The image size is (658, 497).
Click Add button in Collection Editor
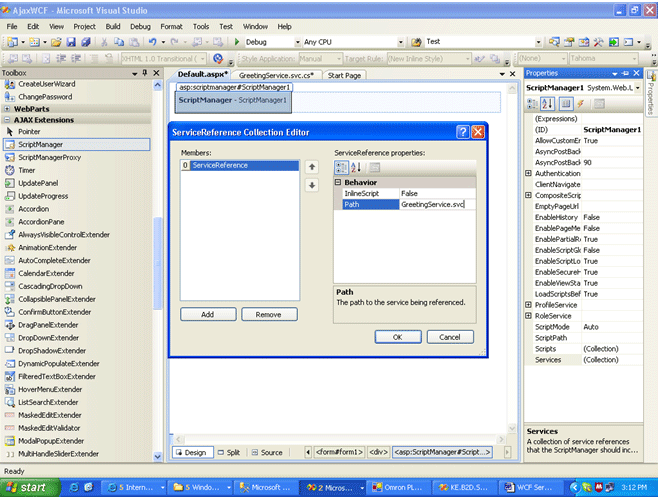coord(208,314)
